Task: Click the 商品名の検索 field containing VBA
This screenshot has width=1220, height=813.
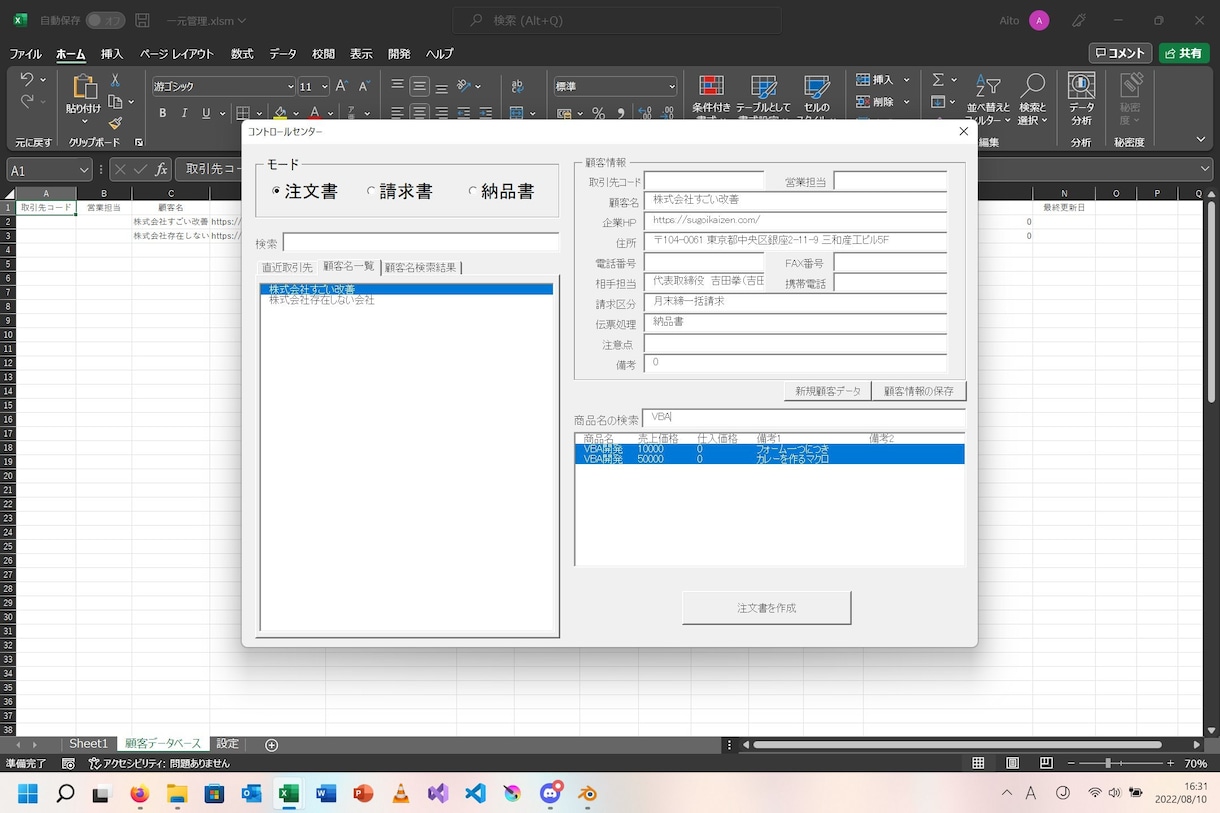Action: tap(804, 418)
